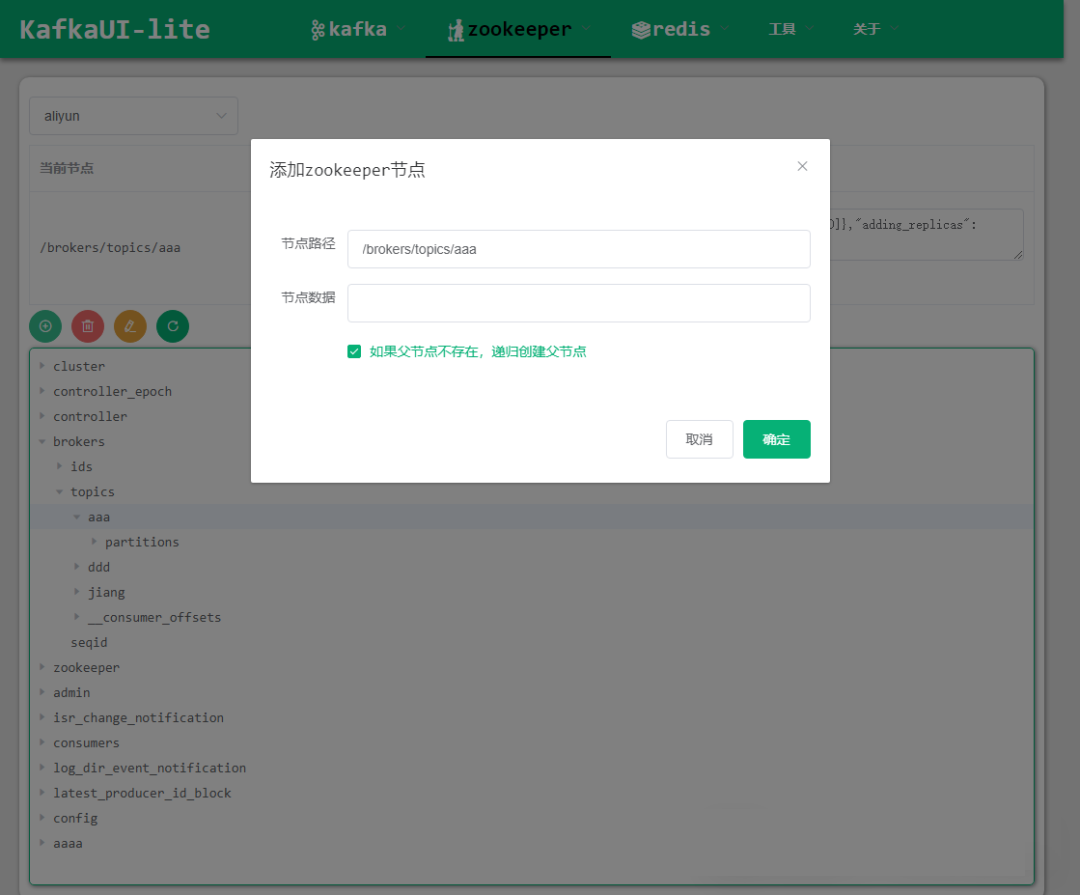Screen dimensions: 1080x895
Task: Click the node data textarea with adding_replicas
Action: (x=926, y=234)
